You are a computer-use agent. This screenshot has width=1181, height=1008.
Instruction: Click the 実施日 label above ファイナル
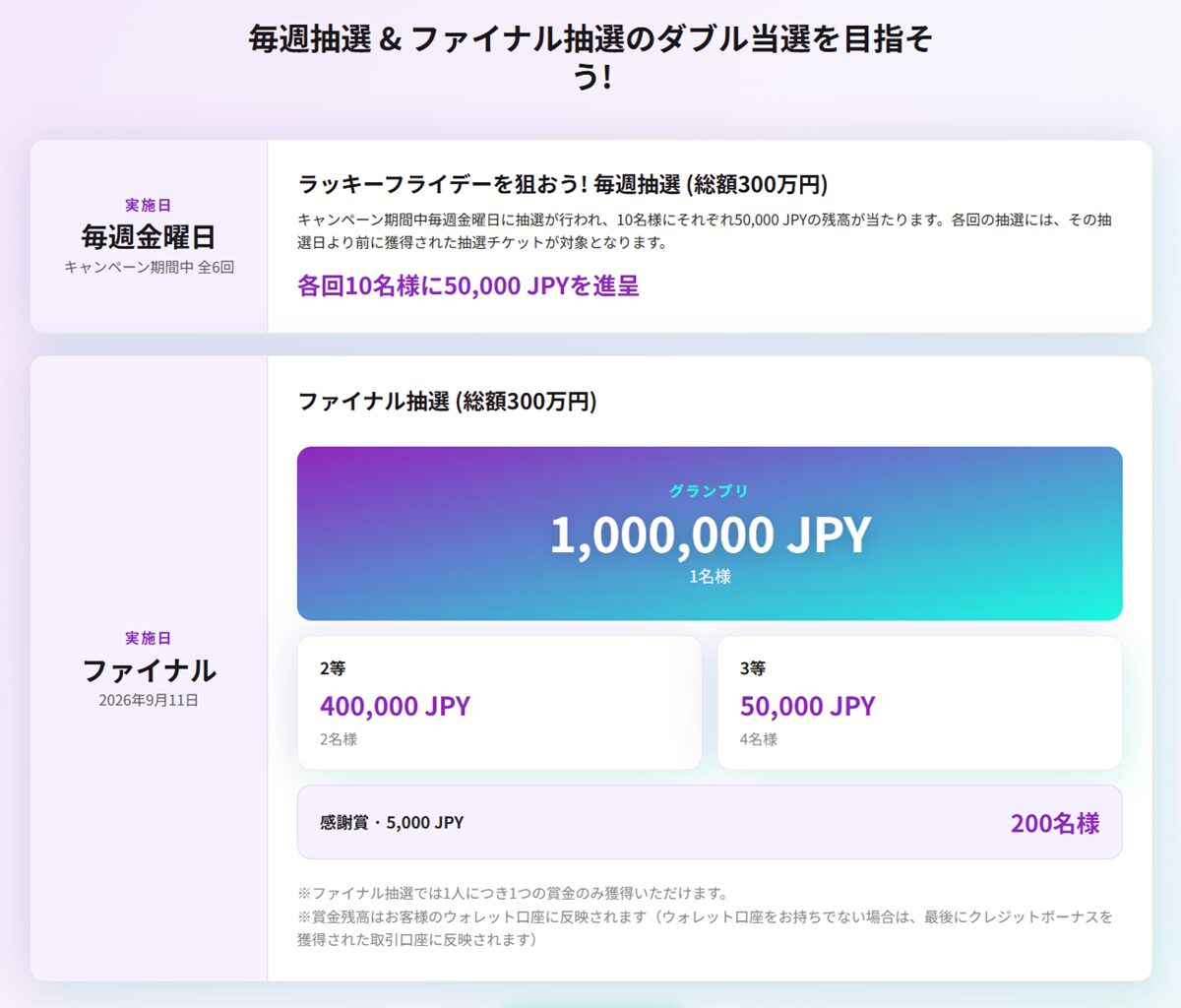pos(149,638)
